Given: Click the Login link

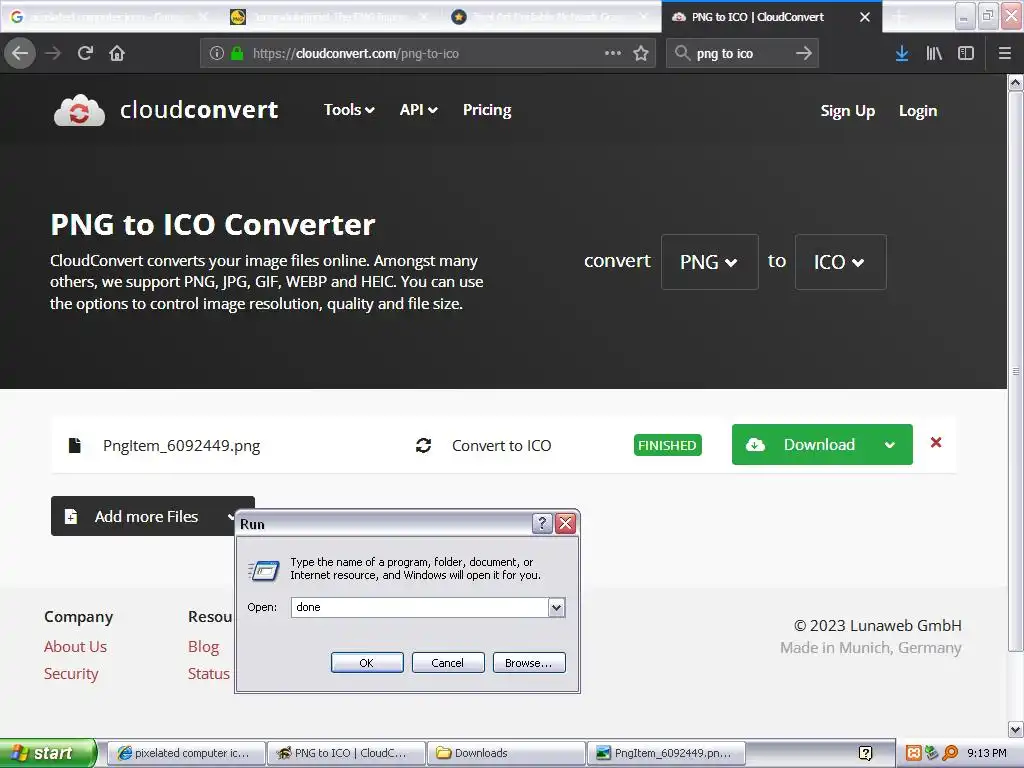Looking at the screenshot, I should point(918,111).
